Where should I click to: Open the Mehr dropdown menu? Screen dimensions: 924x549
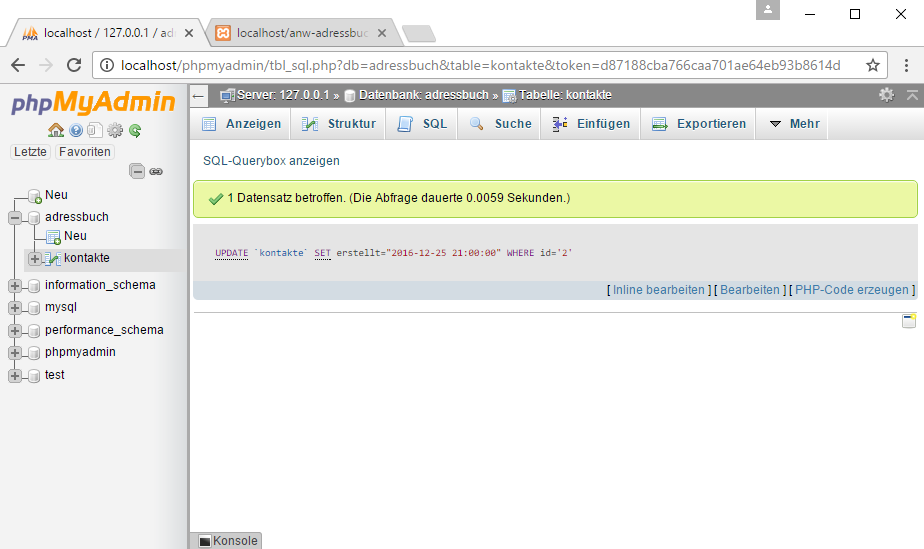coord(794,124)
